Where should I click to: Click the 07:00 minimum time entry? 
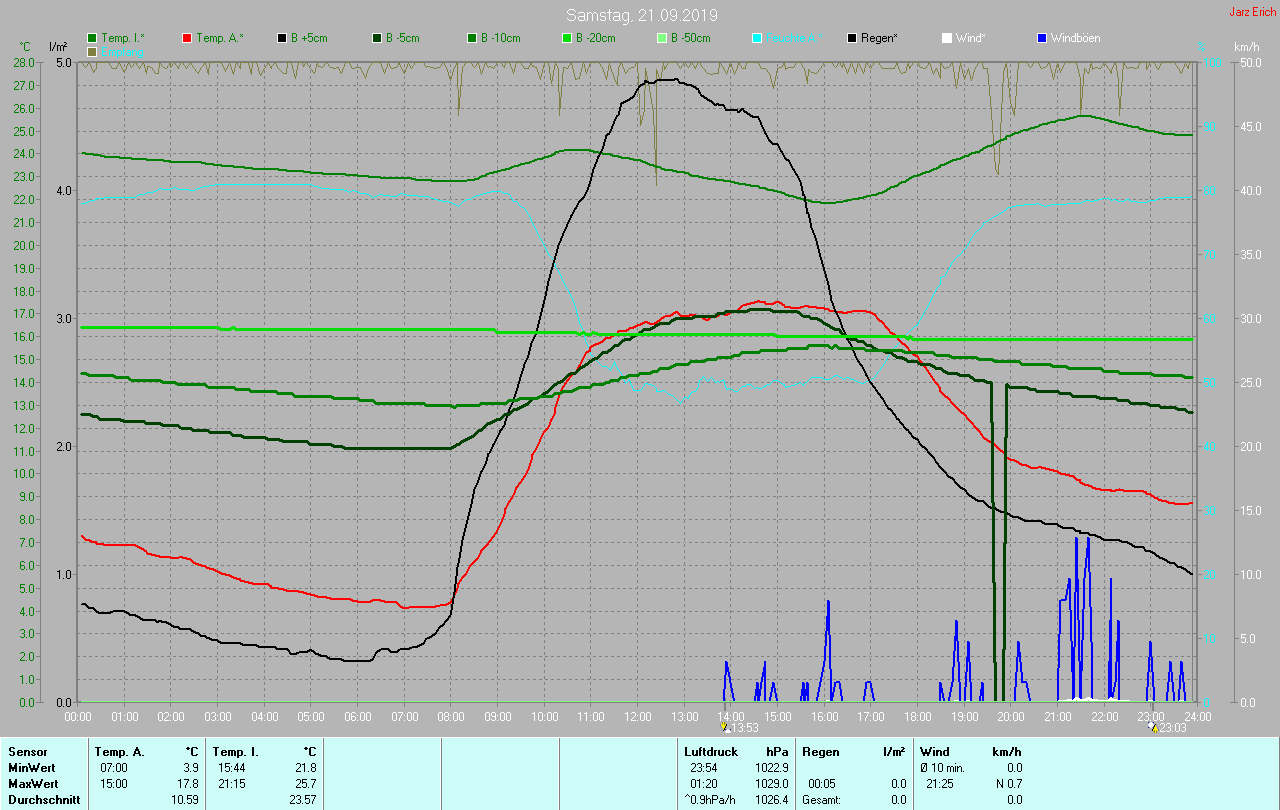click(114, 768)
